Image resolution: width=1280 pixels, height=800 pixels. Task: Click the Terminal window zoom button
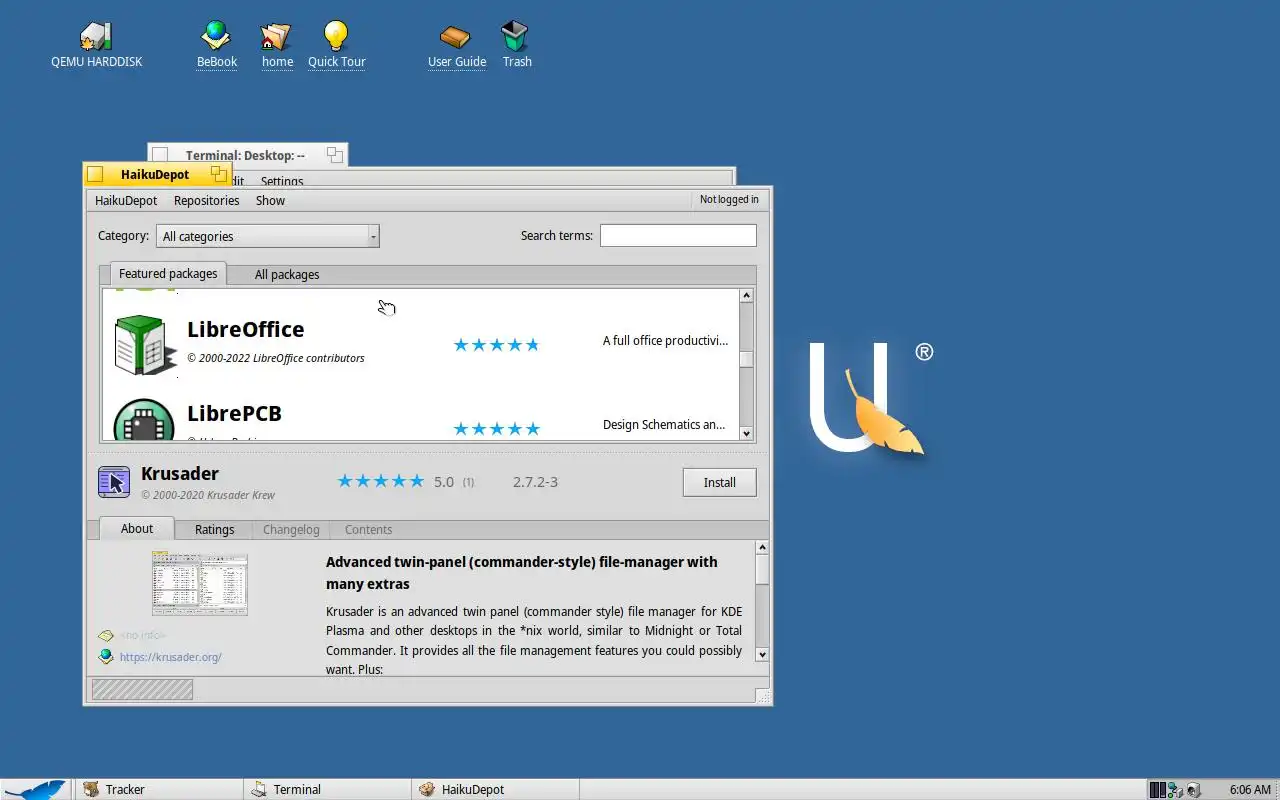tap(335, 155)
